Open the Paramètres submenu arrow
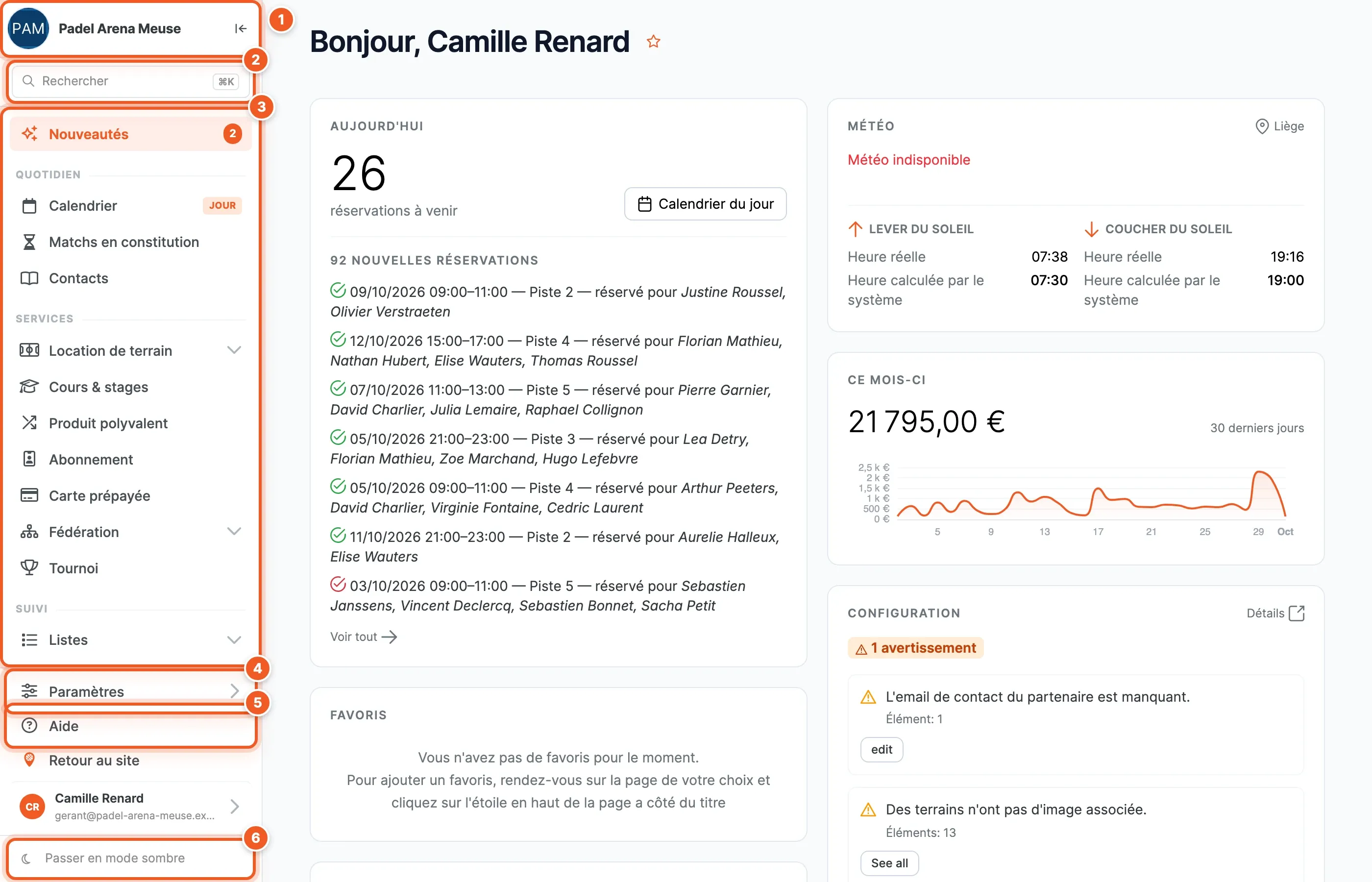The width and height of the screenshot is (1372, 882). (x=234, y=691)
